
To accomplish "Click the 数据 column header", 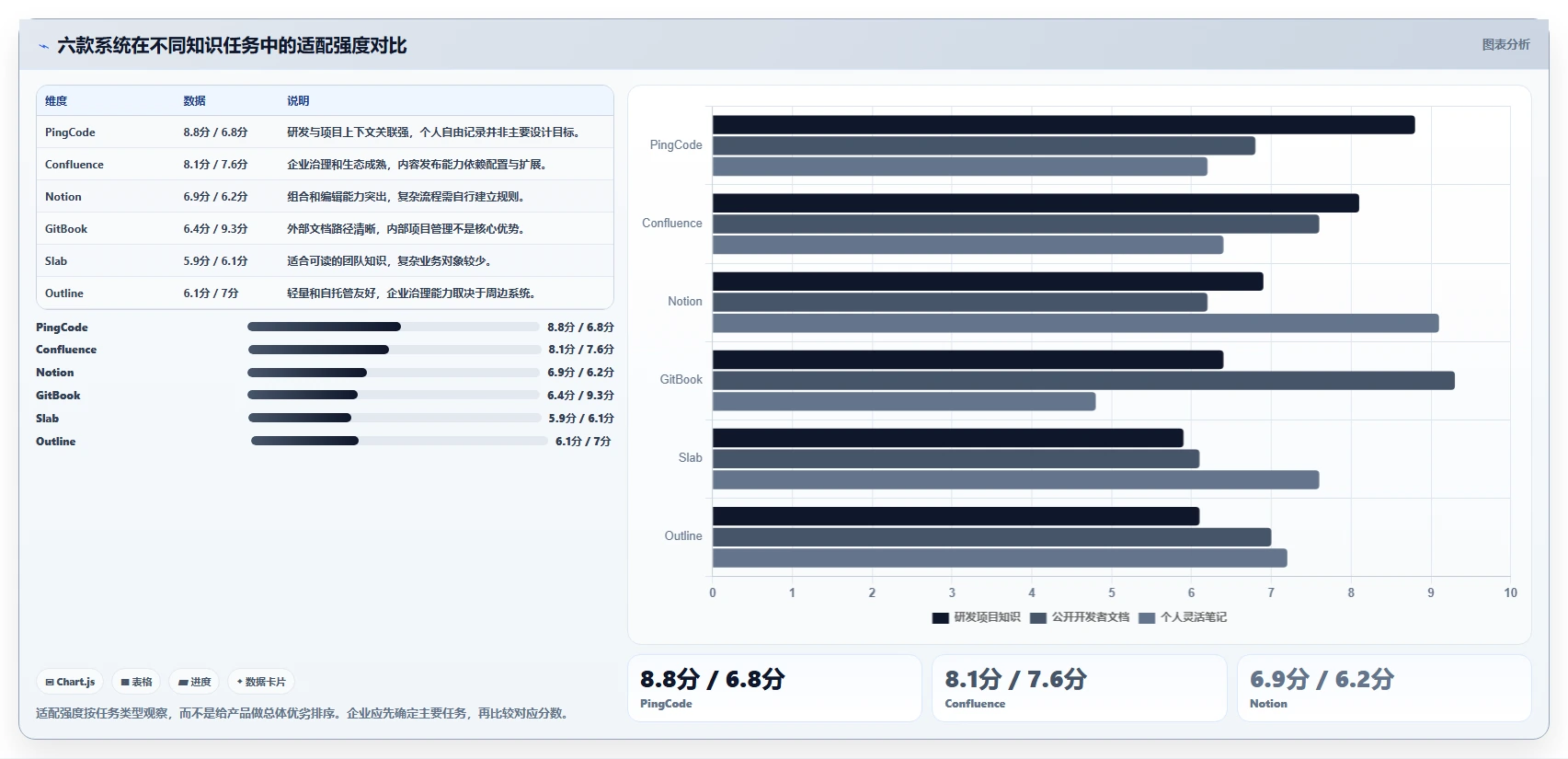I will [x=194, y=101].
